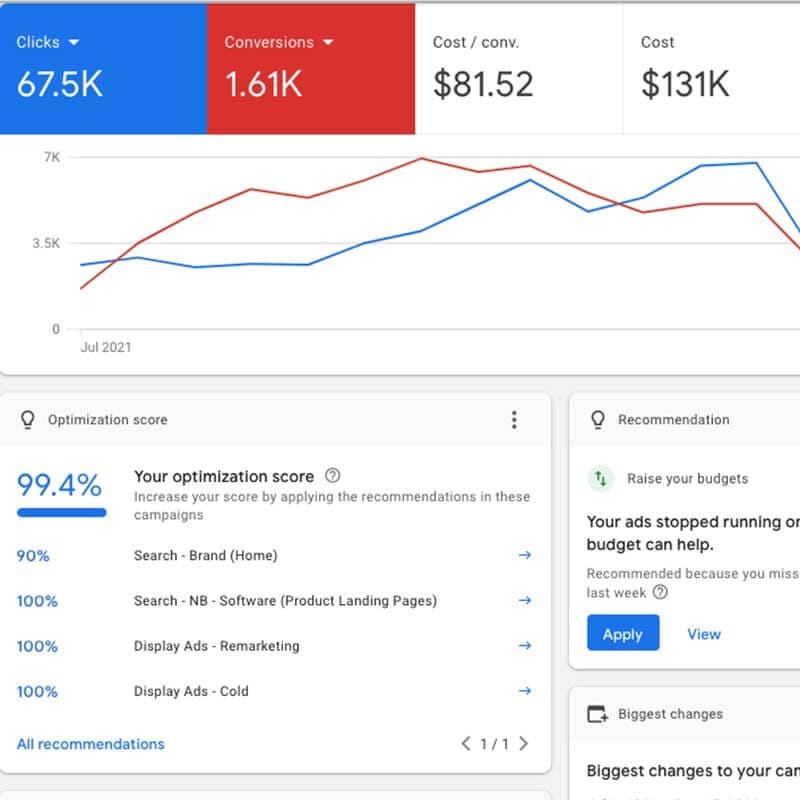Select the Cost metric tile
Viewport: 800px width, 800px height.
(710, 68)
